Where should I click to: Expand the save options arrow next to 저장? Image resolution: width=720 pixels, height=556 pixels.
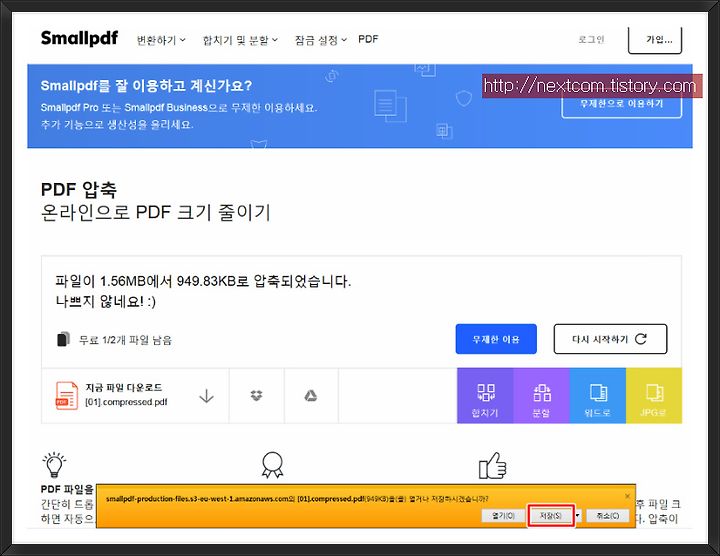coord(578,516)
